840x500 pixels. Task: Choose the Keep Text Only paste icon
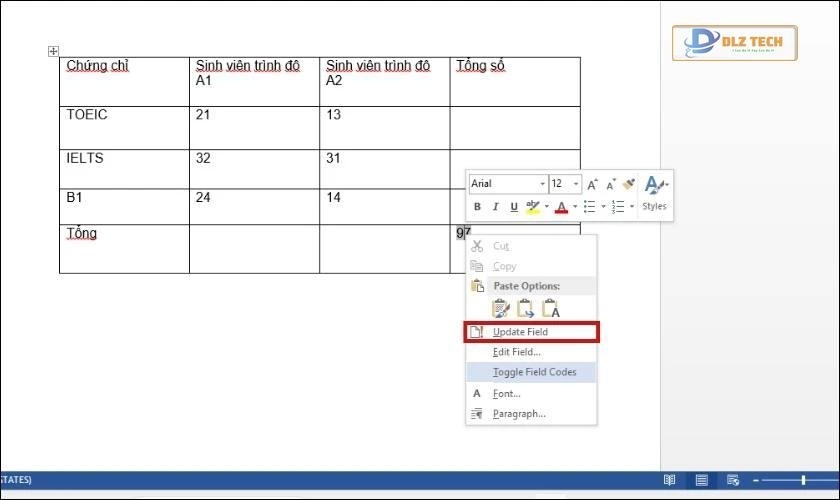click(550, 309)
